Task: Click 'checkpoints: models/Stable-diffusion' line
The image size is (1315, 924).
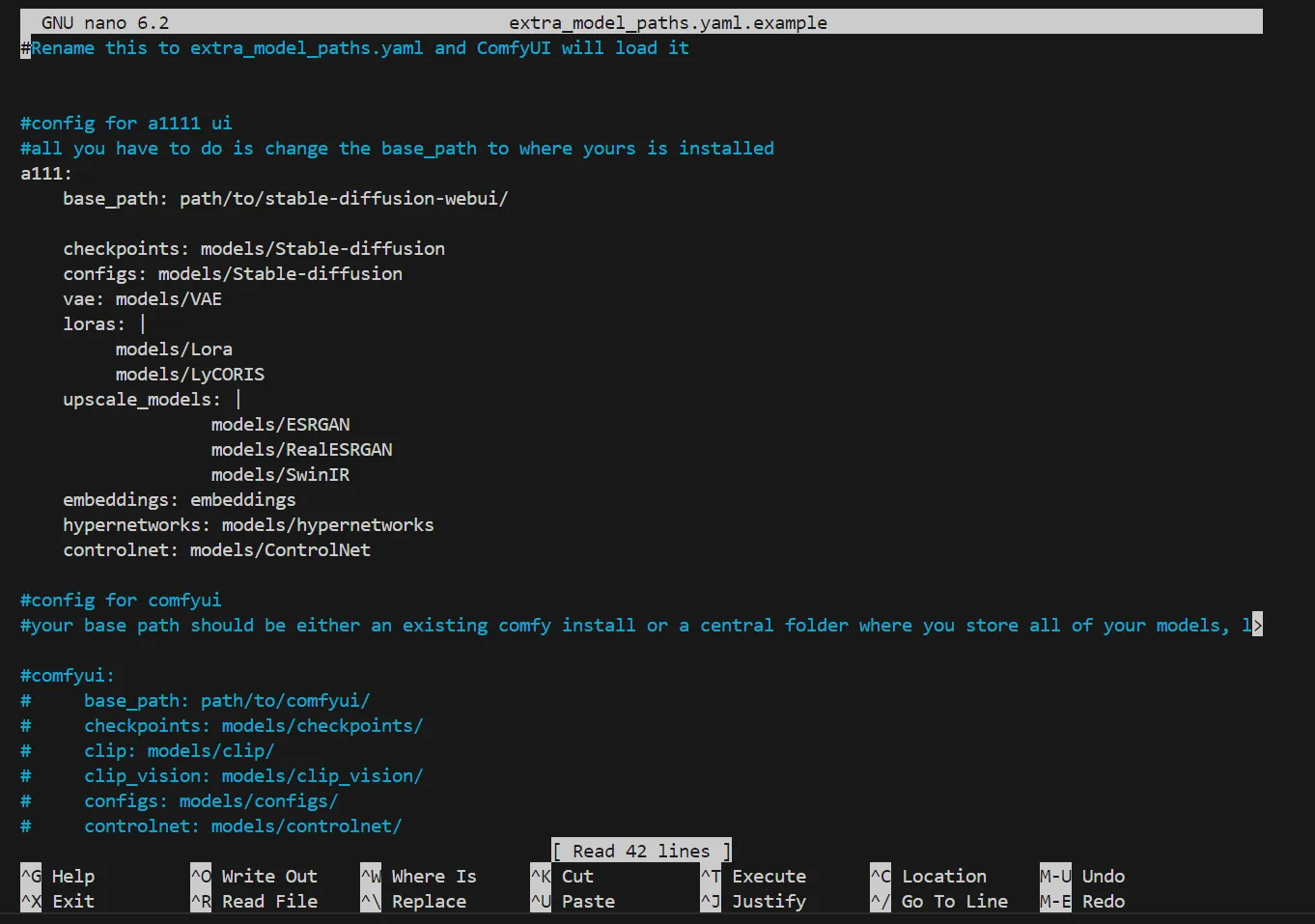Action: tap(254, 248)
